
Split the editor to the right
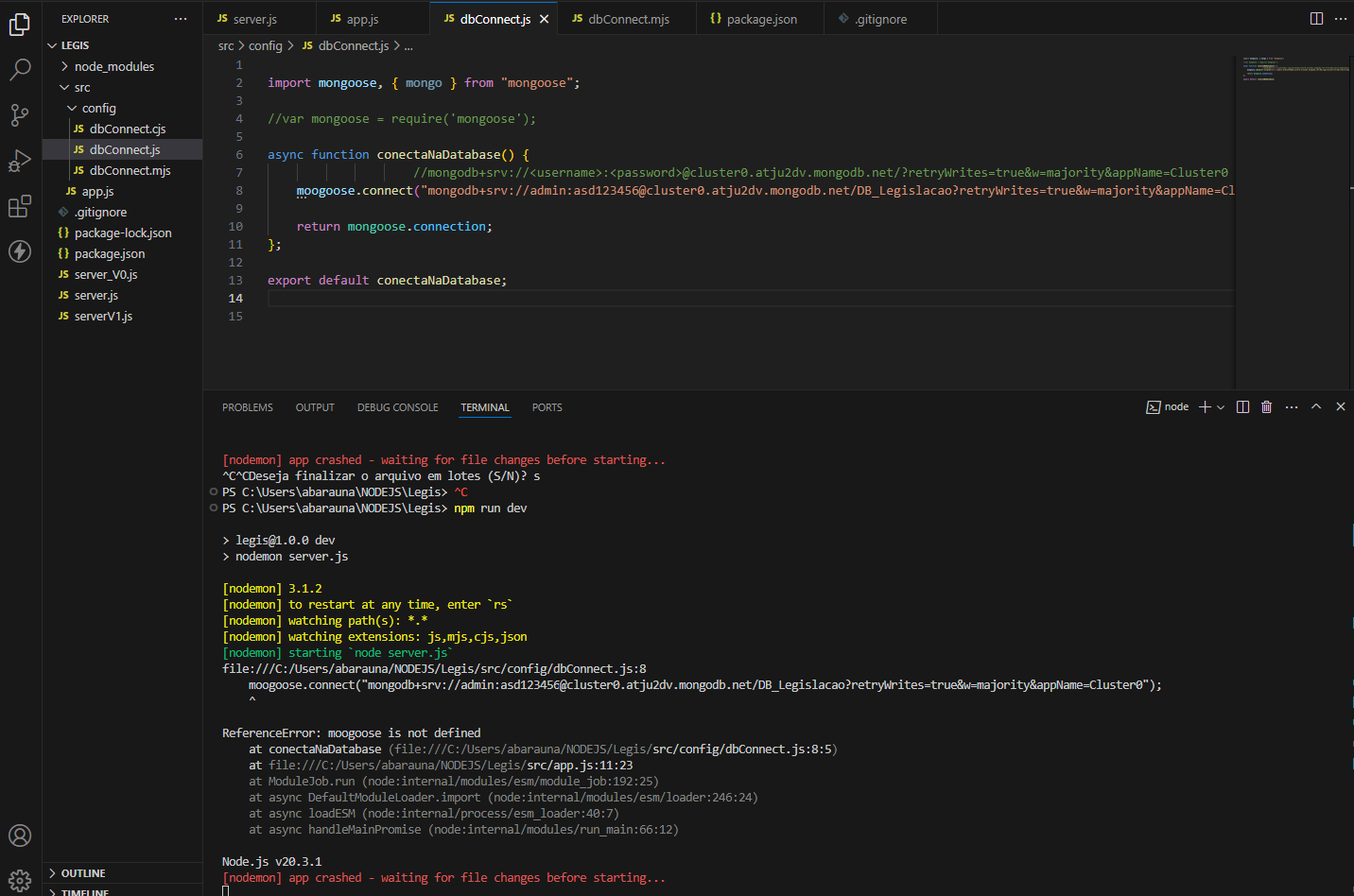pyautogui.click(x=1316, y=19)
